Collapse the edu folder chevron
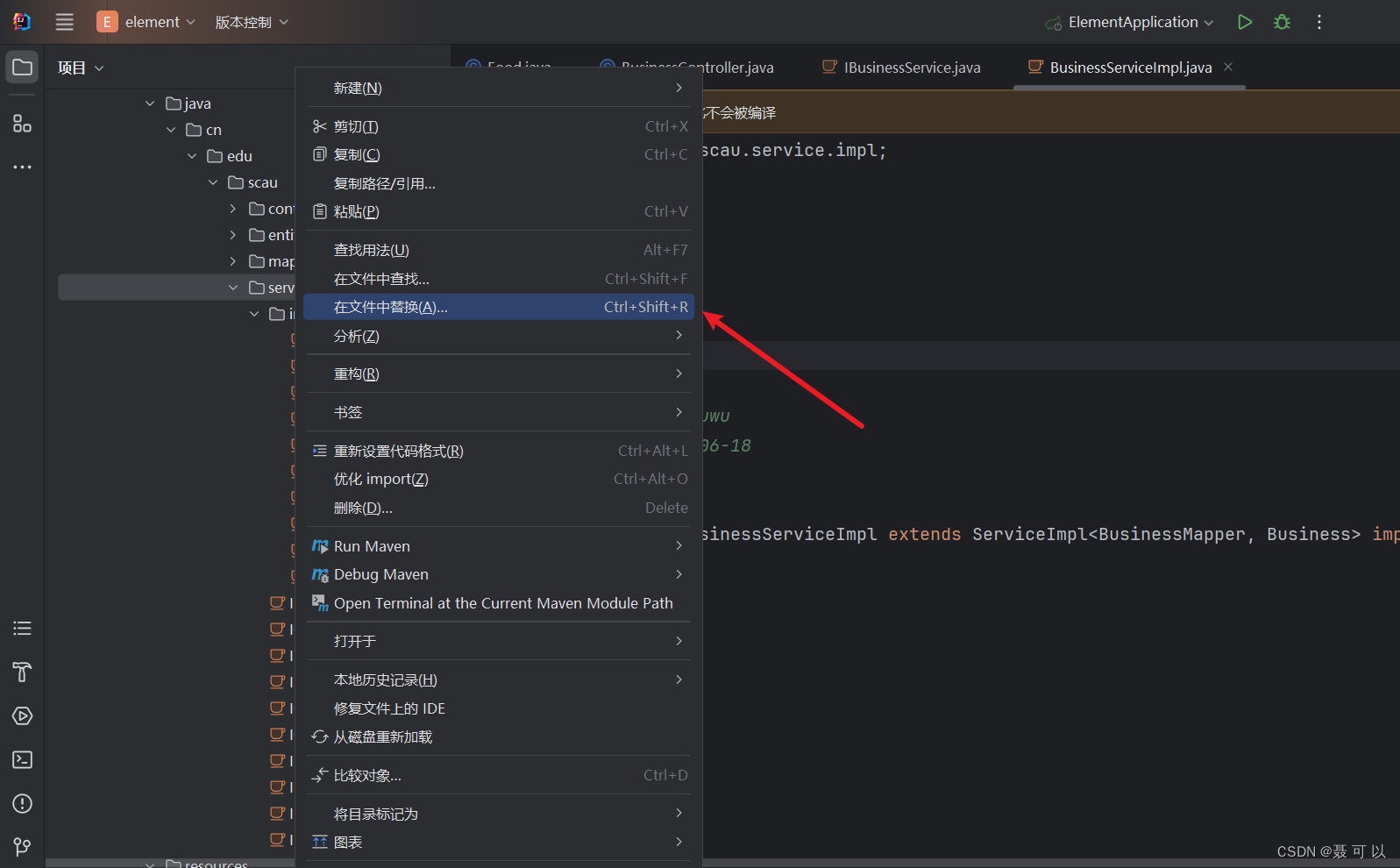 (192, 156)
